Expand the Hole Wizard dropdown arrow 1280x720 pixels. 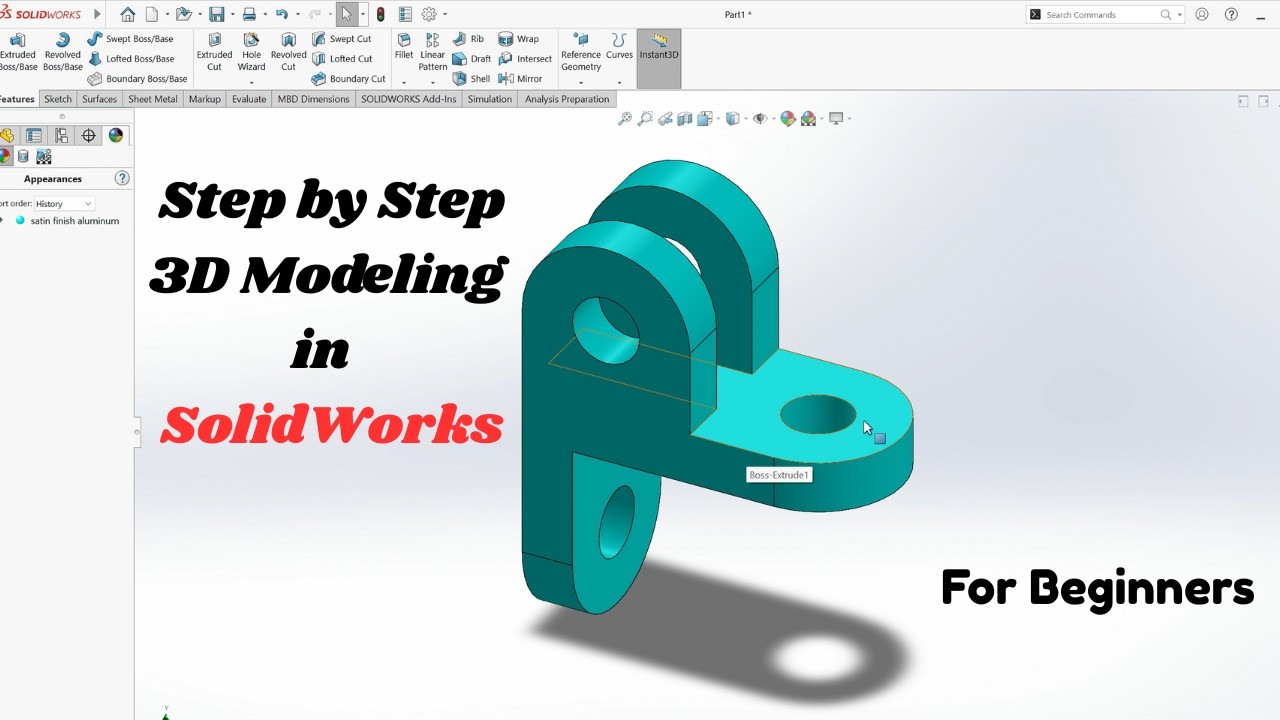251,82
